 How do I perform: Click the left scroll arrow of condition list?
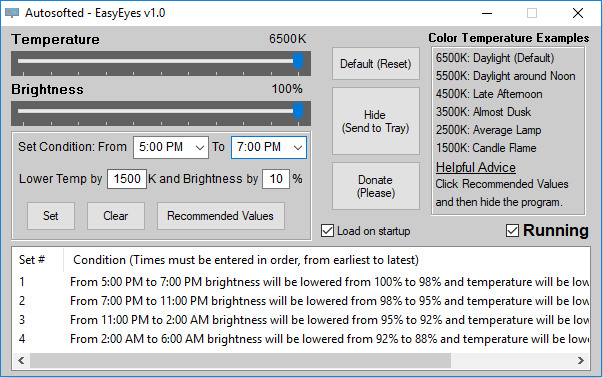(x=22, y=360)
